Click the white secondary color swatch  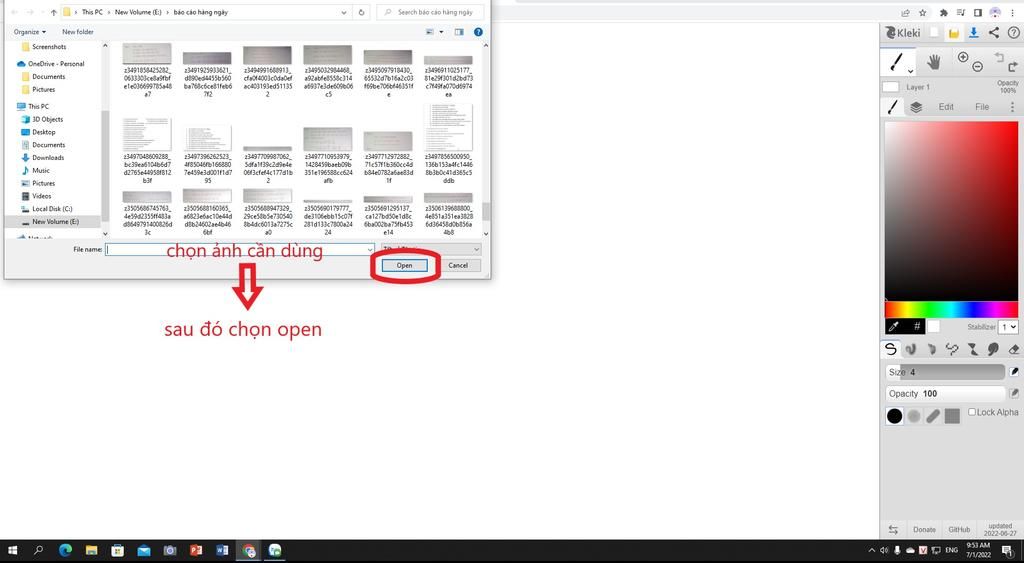[934, 326]
